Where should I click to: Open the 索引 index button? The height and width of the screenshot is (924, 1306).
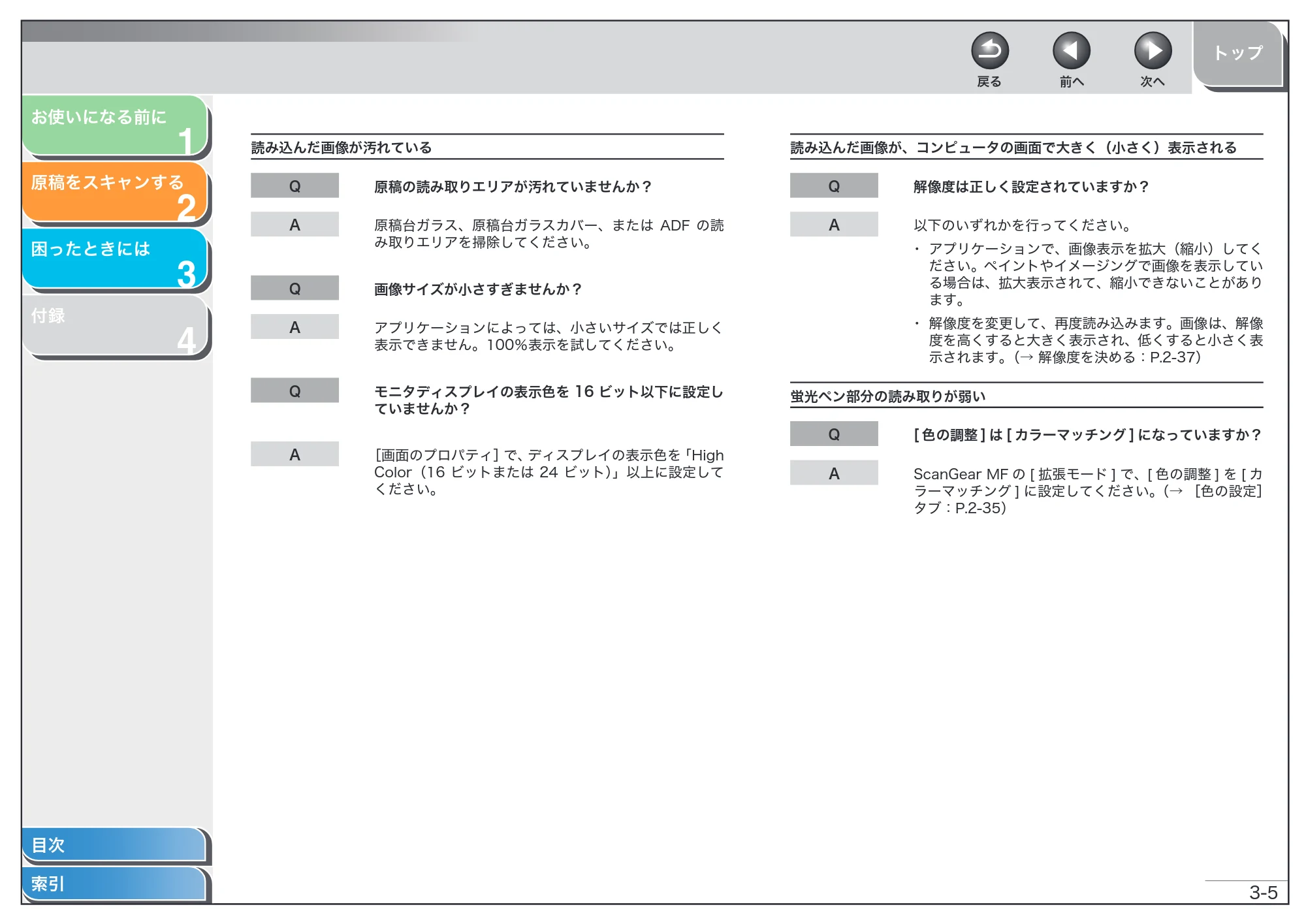coord(114,884)
